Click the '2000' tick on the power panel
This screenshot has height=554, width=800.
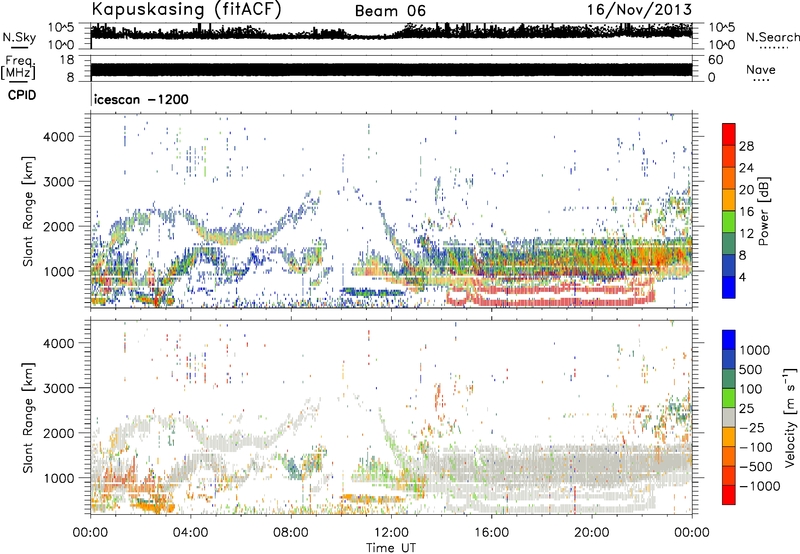point(58,226)
